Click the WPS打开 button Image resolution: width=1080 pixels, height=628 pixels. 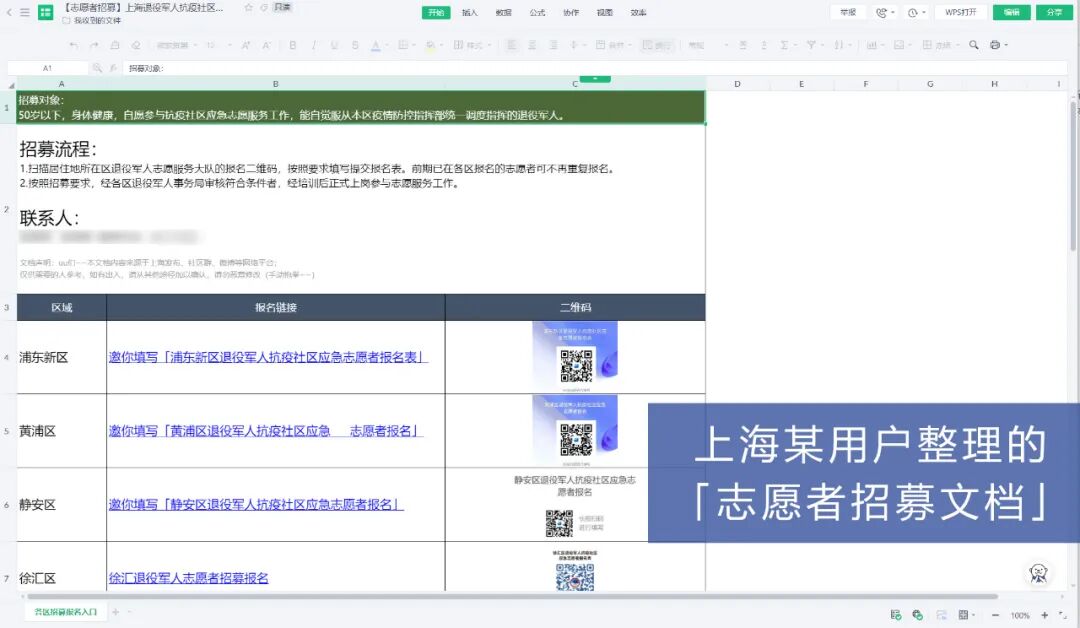click(960, 12)
